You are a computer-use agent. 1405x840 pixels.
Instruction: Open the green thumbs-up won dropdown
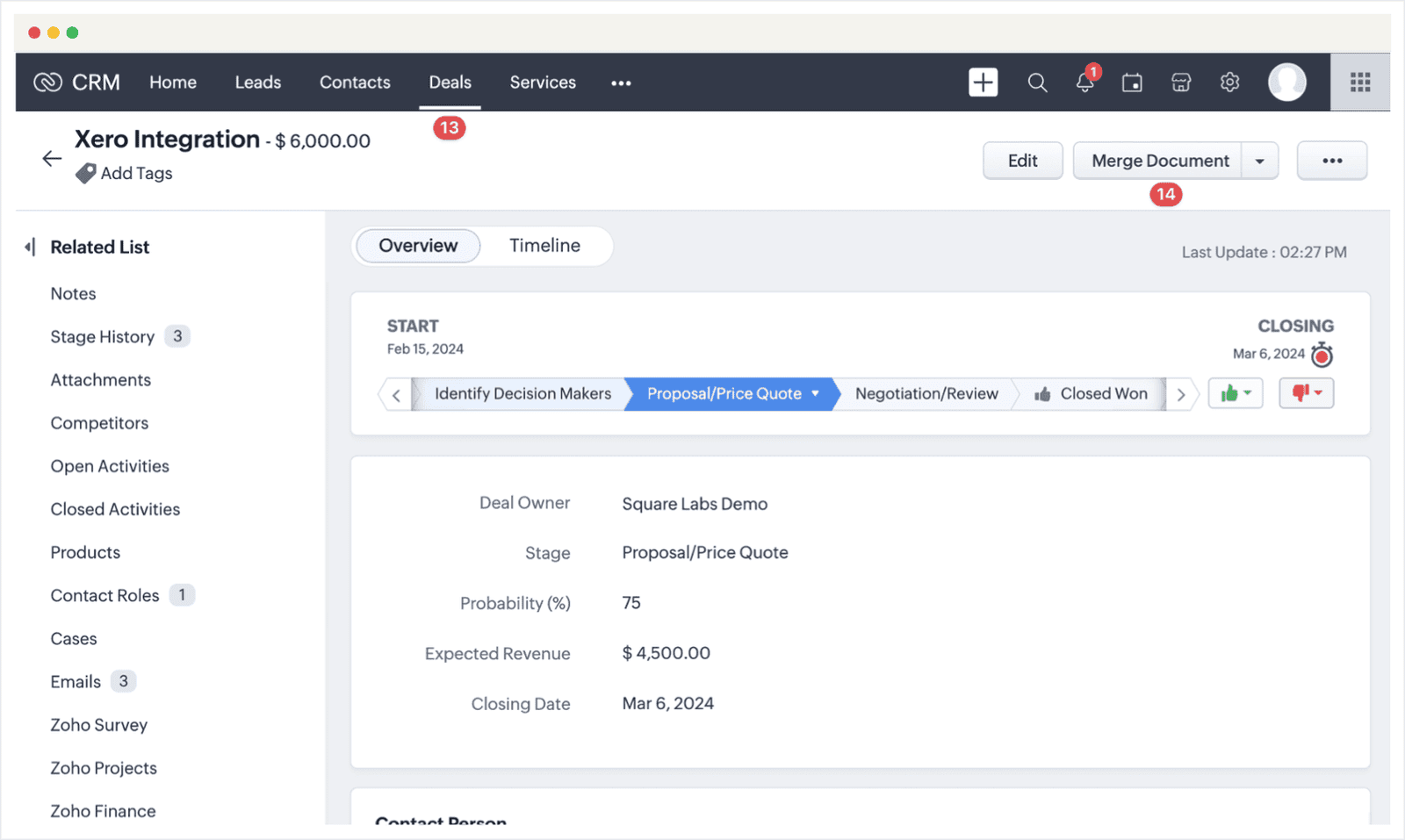pos(1236,393)
